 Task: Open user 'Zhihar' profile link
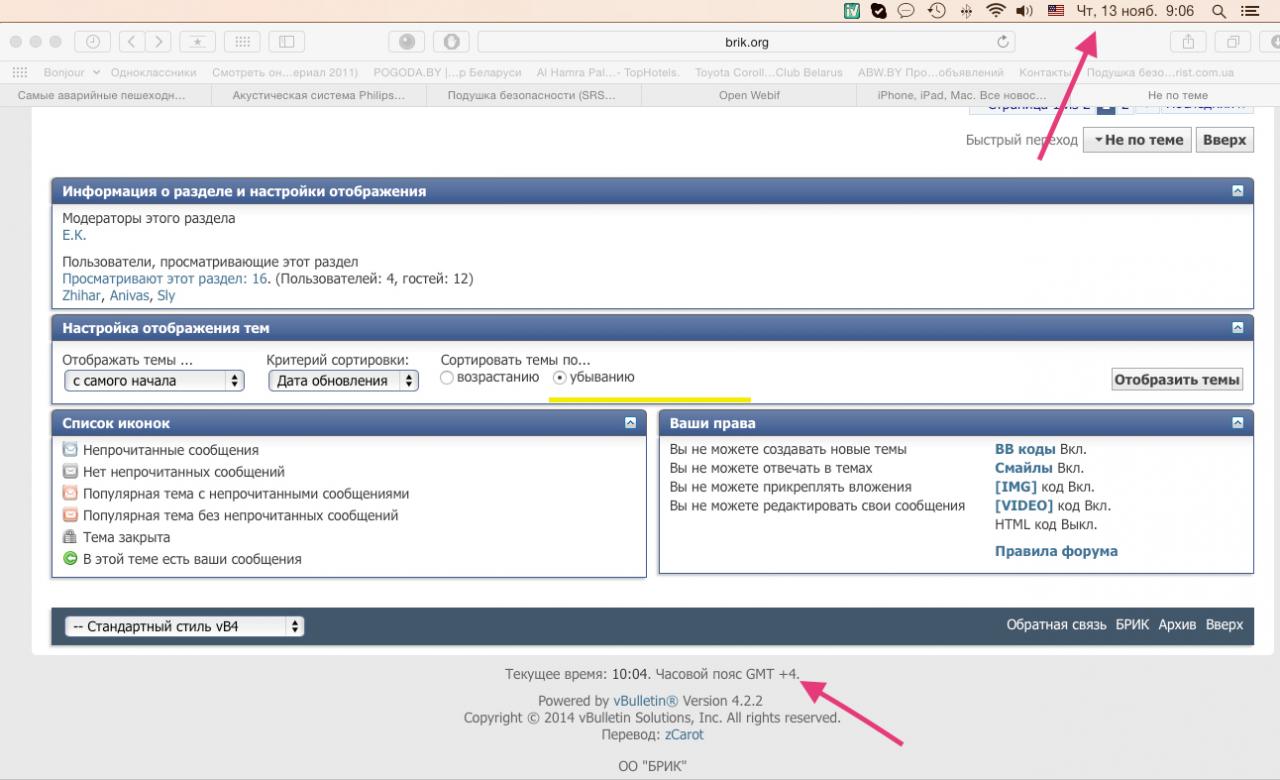82,296
